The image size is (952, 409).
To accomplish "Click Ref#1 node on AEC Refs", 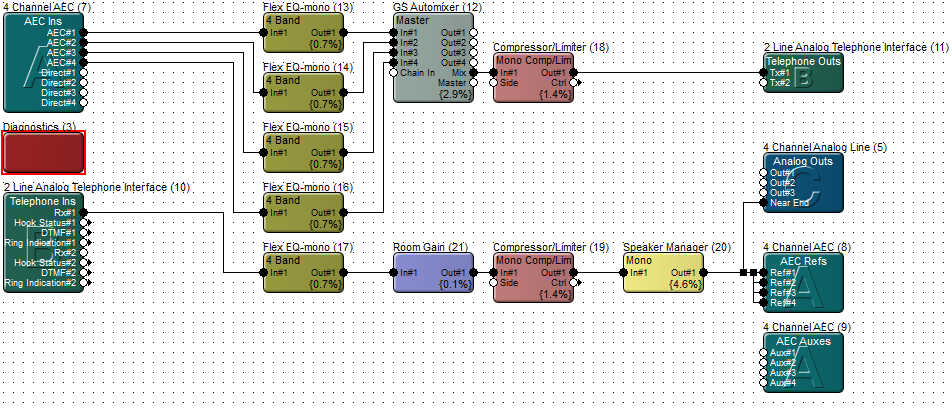I will point(763,272).
